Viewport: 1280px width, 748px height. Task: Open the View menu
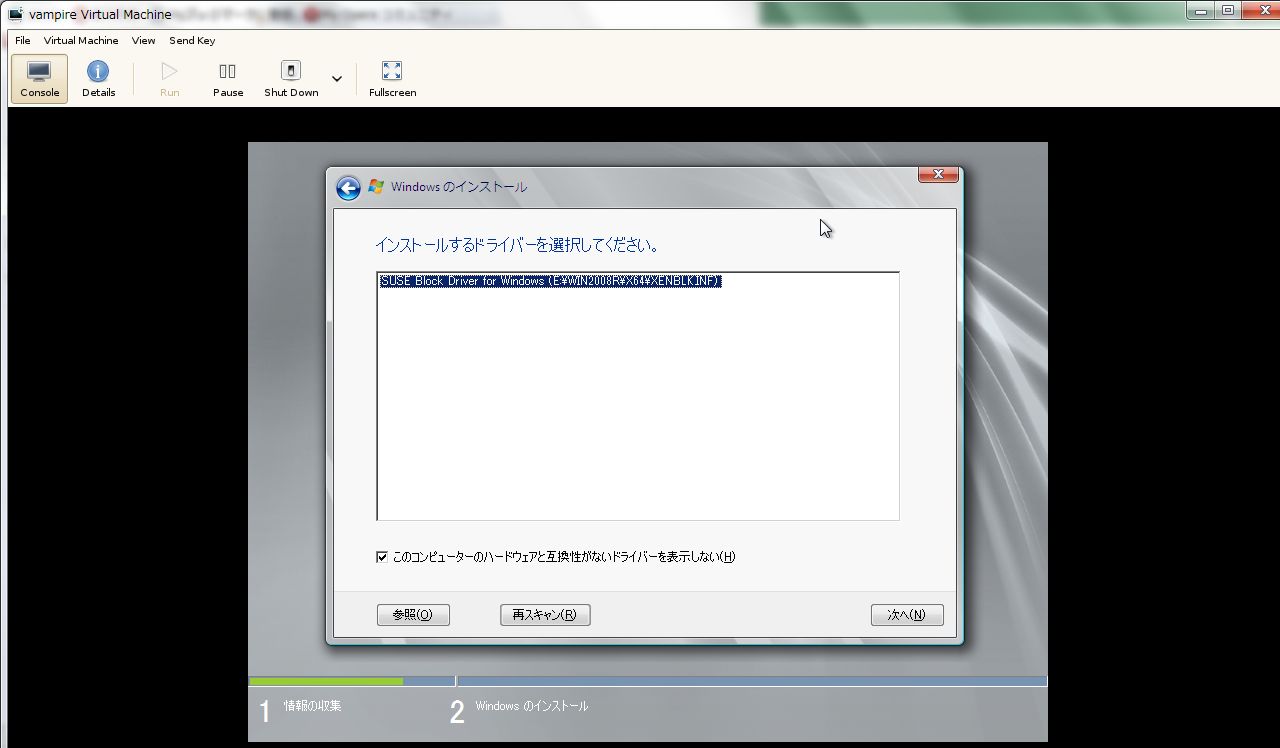144,40
